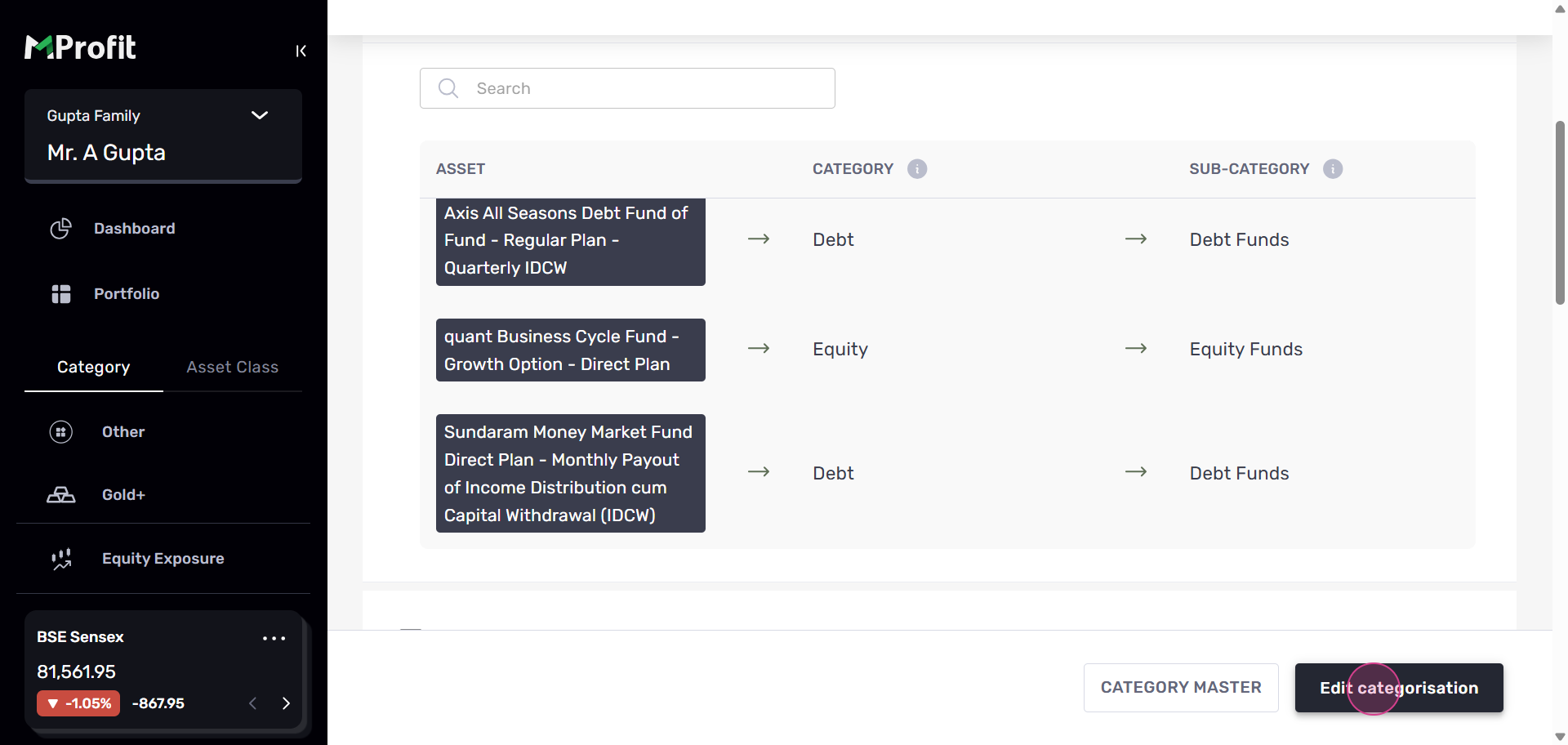This screenshot has height=745, width=1568.
Task: Expand the Gupta Family dropdown
Action: click(260, 115)
